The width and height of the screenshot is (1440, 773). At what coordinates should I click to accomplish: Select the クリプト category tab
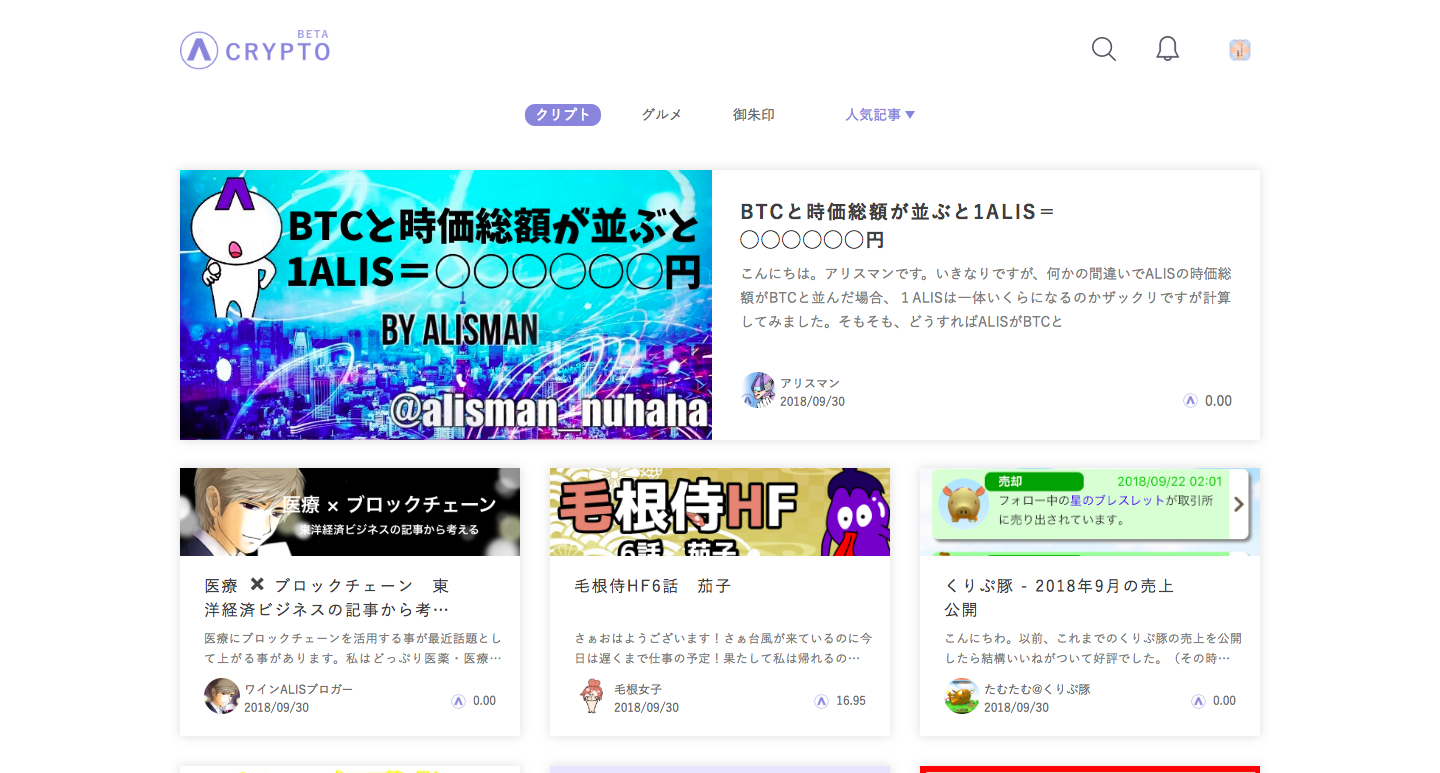562,115
